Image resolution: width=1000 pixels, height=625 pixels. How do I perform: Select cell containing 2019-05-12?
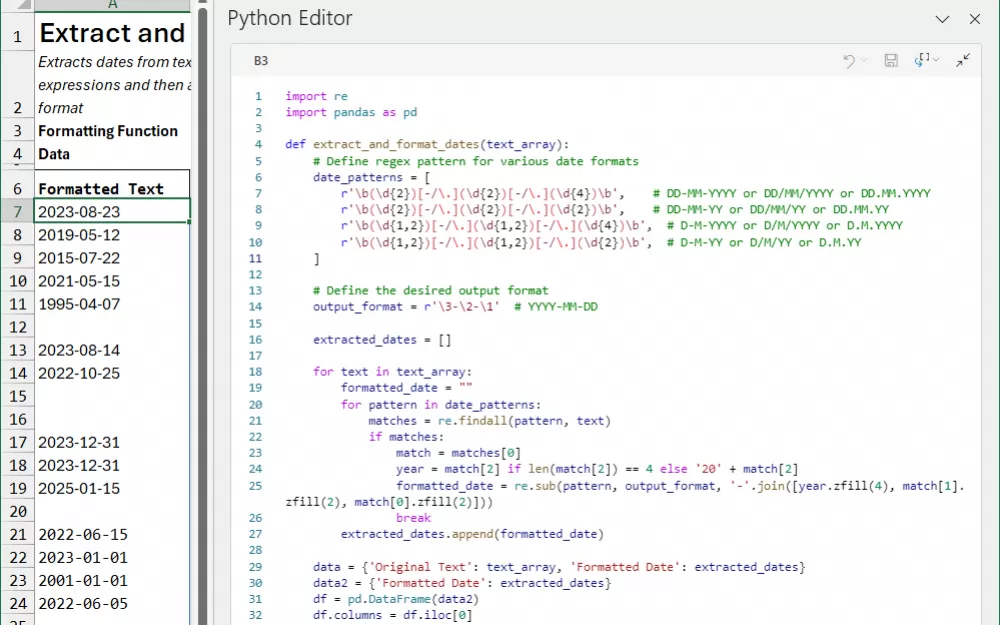(x=112, y=235)
